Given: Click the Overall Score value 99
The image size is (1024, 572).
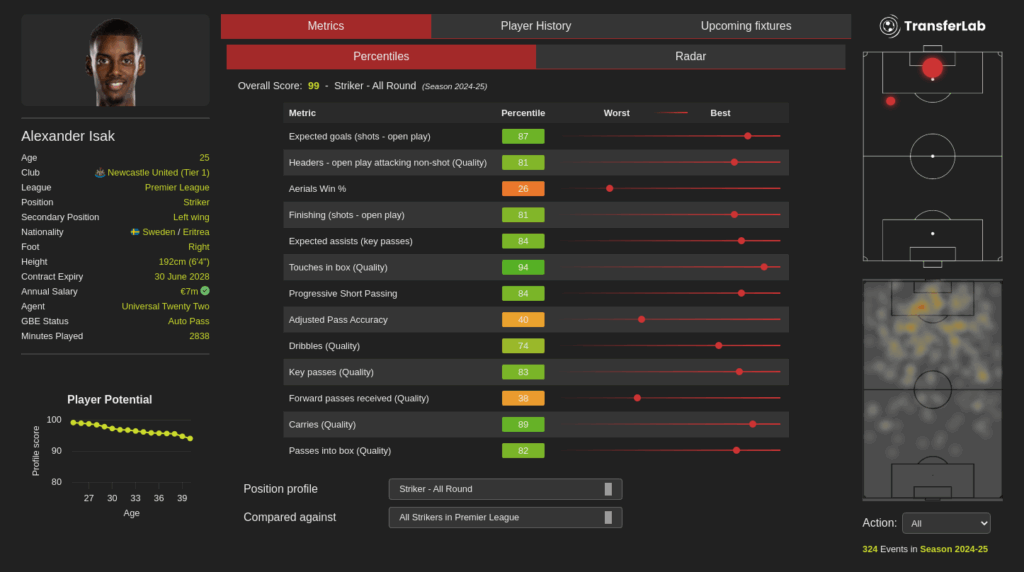Looking at the screenshot, I should click(x=313, y=86).
